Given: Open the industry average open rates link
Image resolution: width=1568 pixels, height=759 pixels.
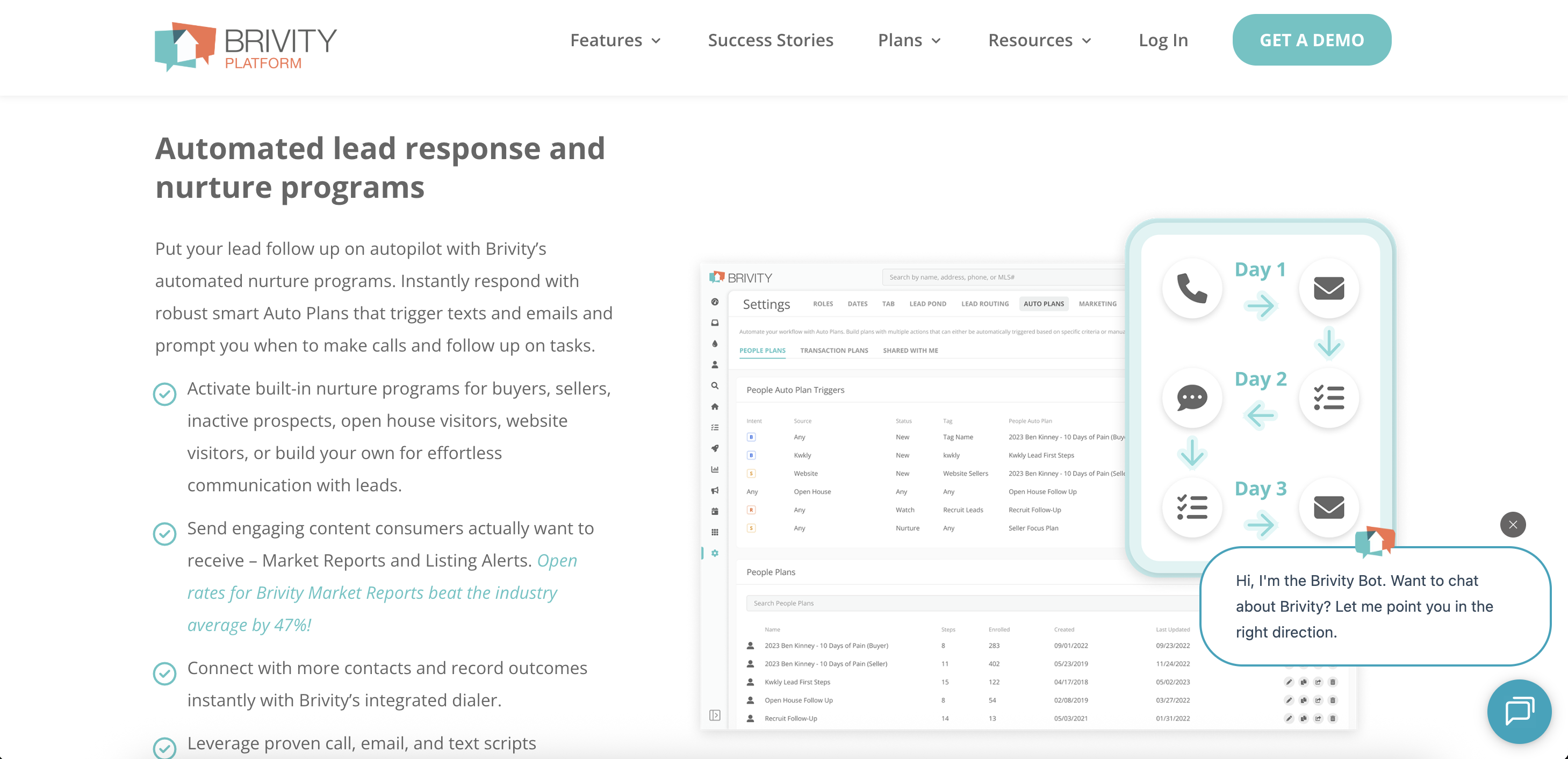Looking at the screenshot, I should pyautogui.click(x=371, y=592).
